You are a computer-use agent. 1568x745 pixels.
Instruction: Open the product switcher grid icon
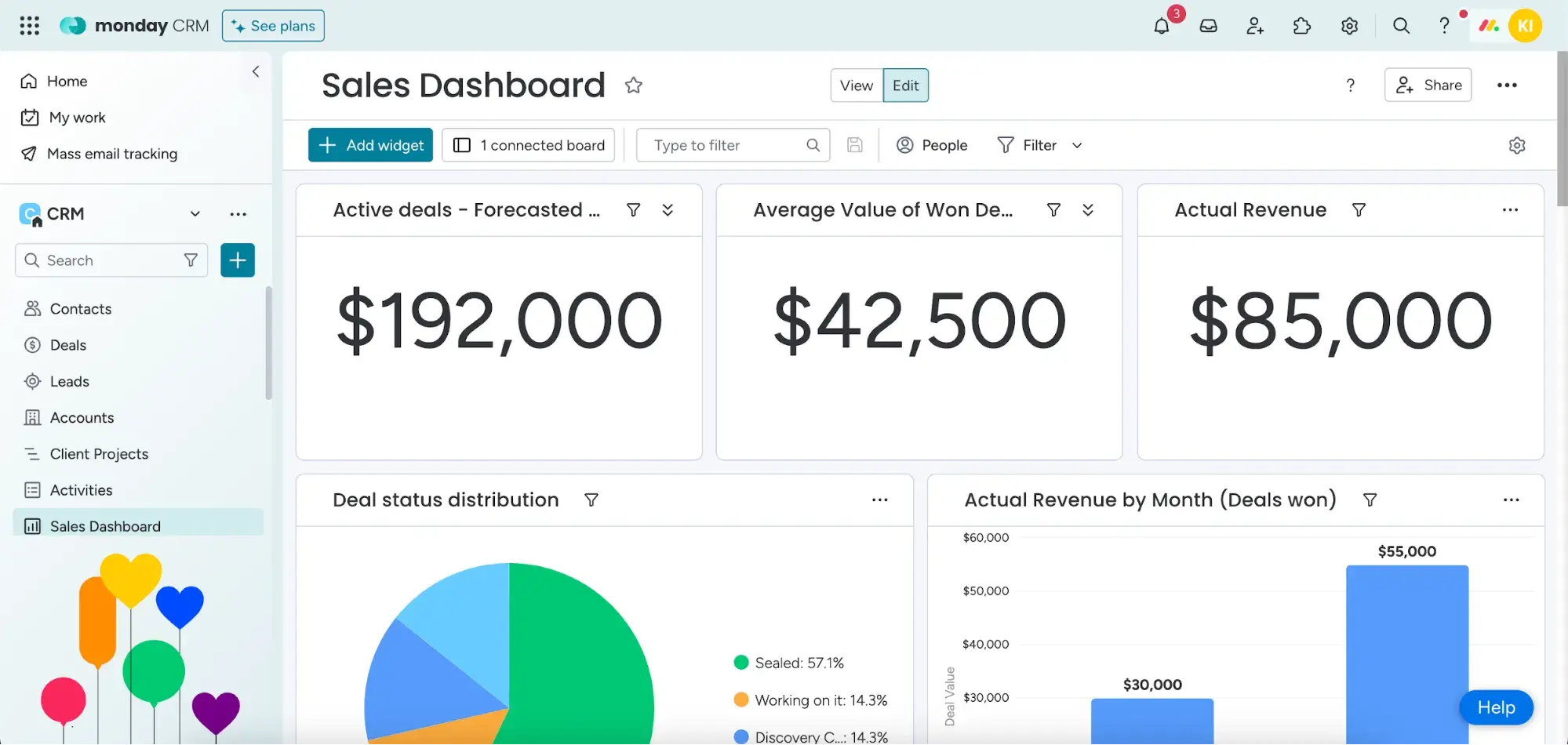pyautogui.click(x=30, y=26)
